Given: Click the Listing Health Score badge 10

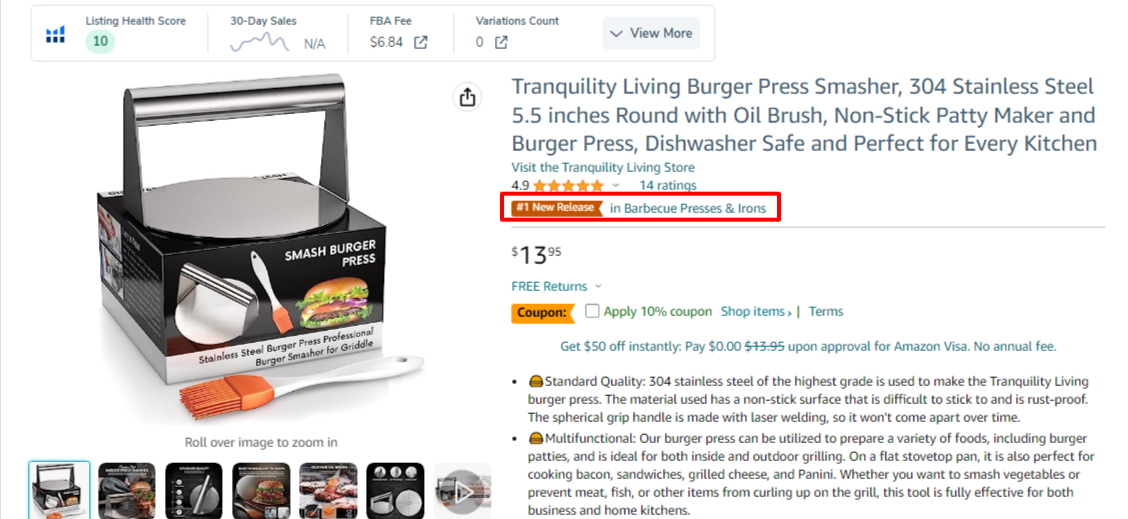Looking at the screenshot, I should point(100,42).
